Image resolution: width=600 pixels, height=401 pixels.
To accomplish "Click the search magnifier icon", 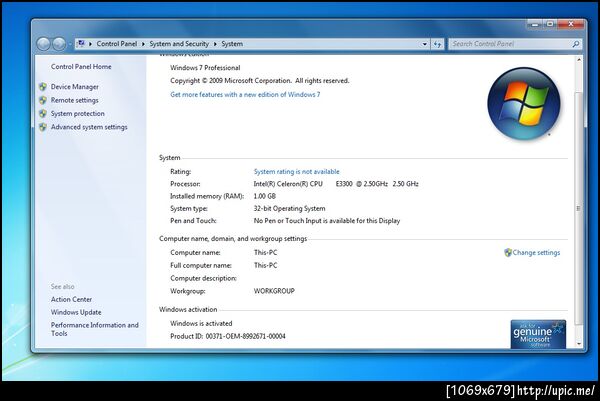I will 576,44.
